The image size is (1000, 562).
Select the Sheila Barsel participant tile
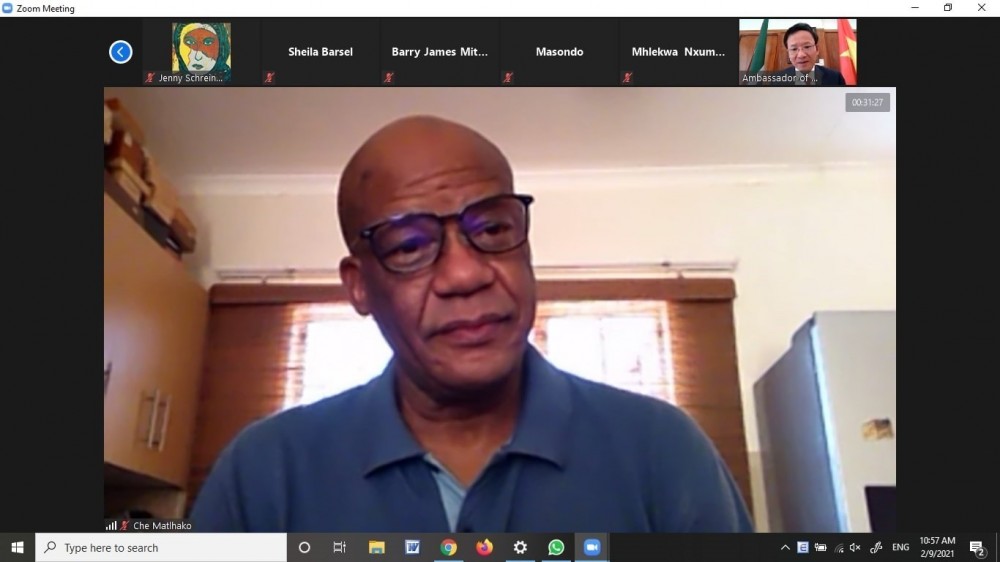(320, 52)
